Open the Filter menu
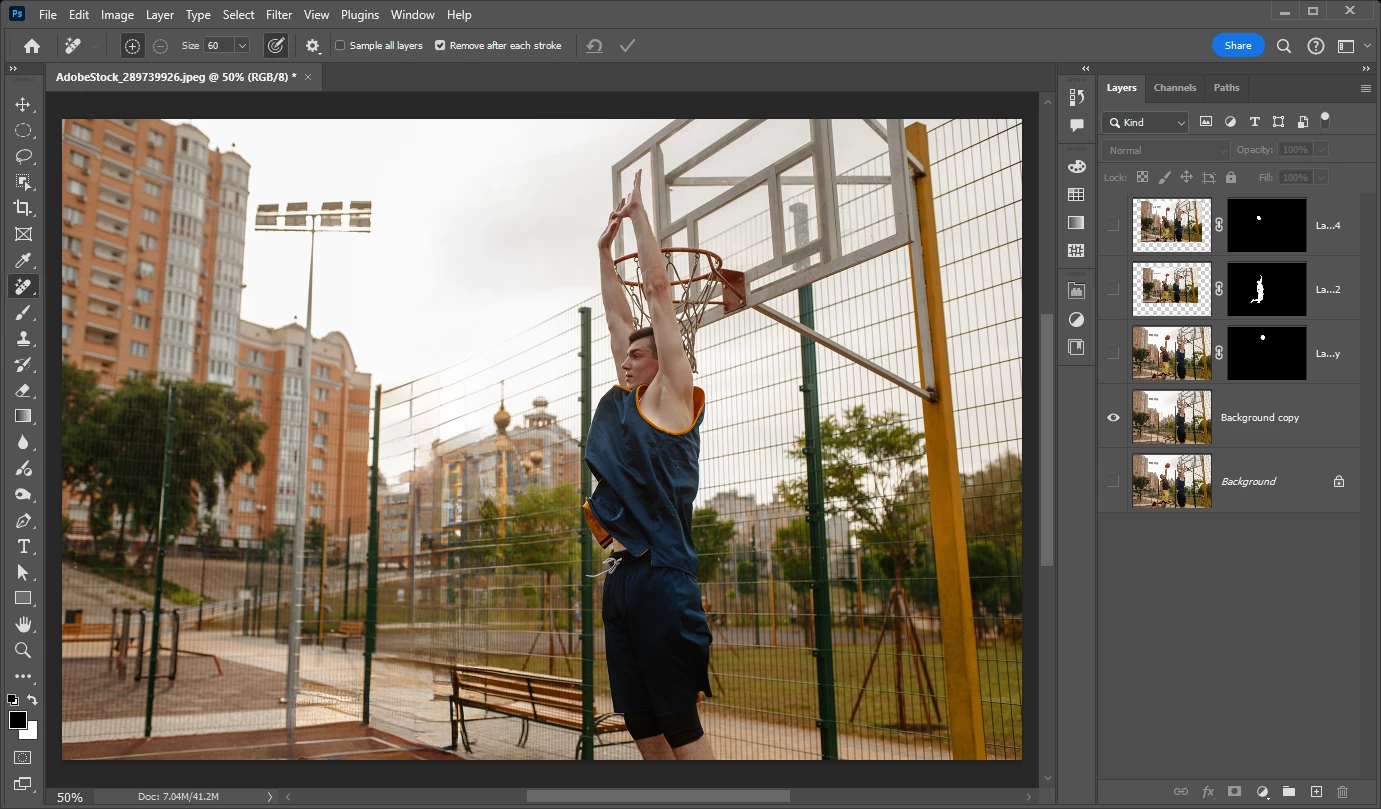 click(279, 15)
